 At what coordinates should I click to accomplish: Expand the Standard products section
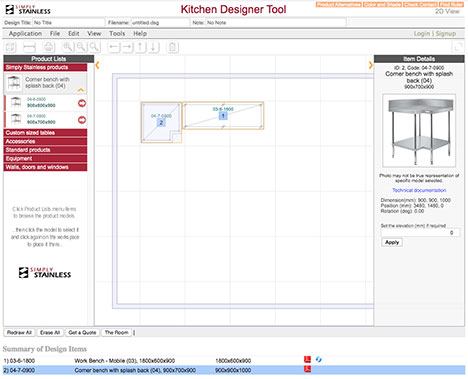click(45, 150)
